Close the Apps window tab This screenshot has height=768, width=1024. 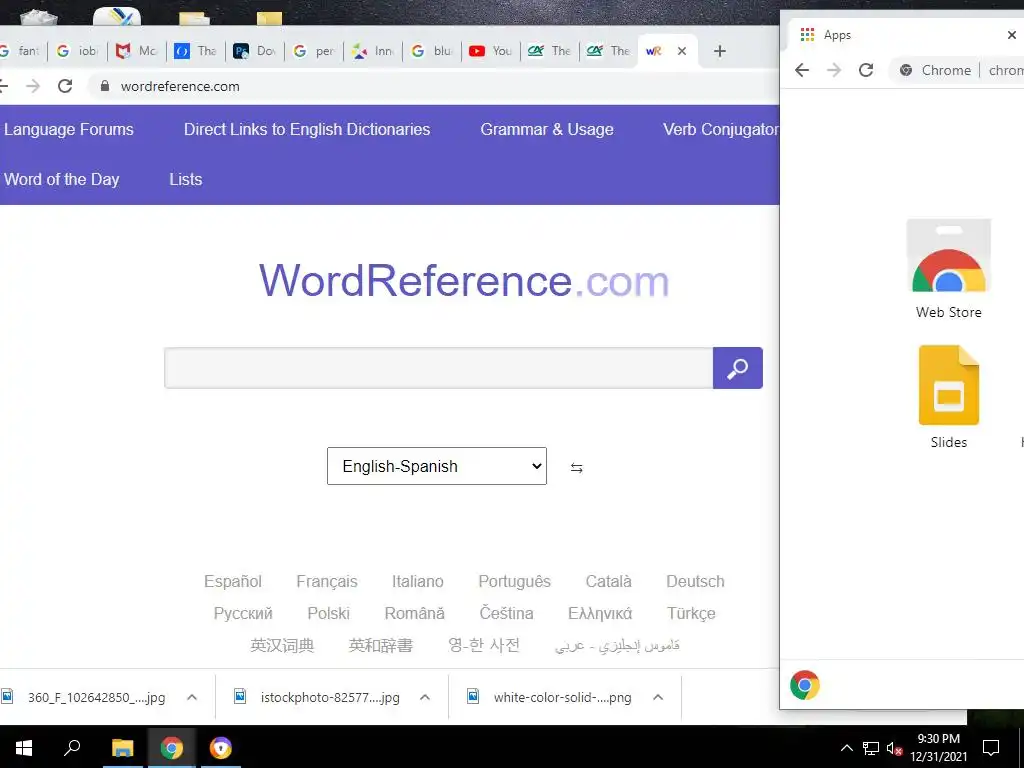click(1012, 35)
